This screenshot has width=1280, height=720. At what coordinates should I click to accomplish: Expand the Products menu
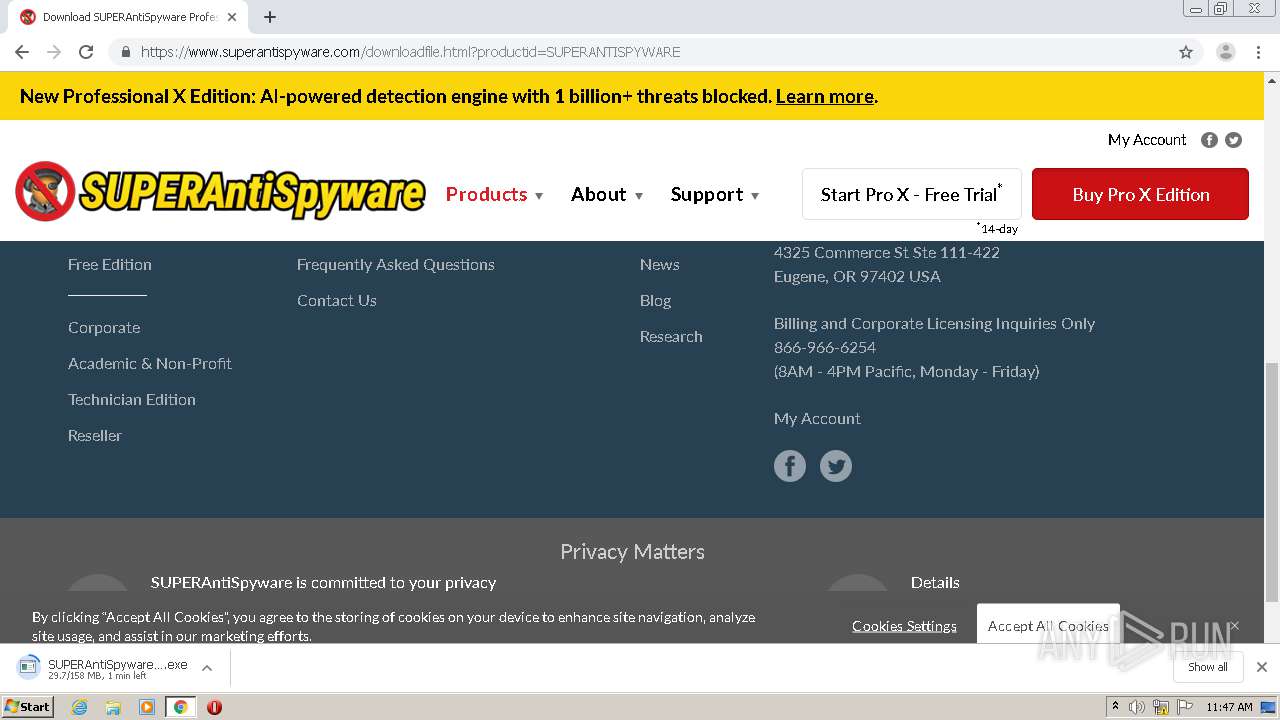click(494, 194)
